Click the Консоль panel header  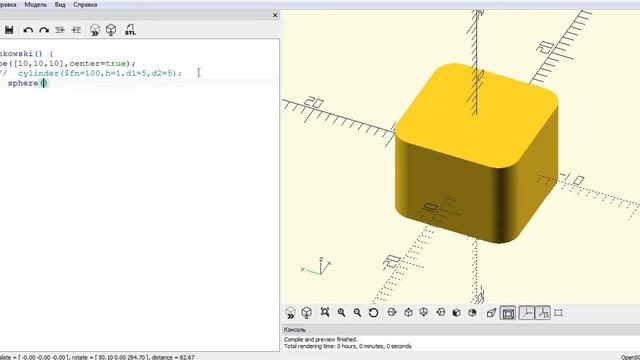[460, 329]
